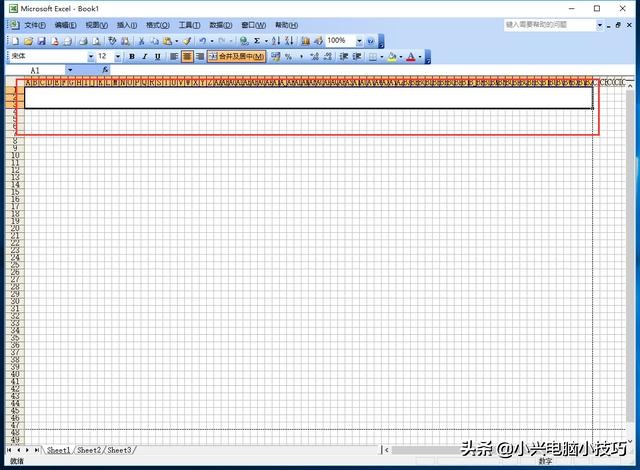The image size is (640, 470).
Task: Open the fill color palette arrow
Action: pos(401,57)
